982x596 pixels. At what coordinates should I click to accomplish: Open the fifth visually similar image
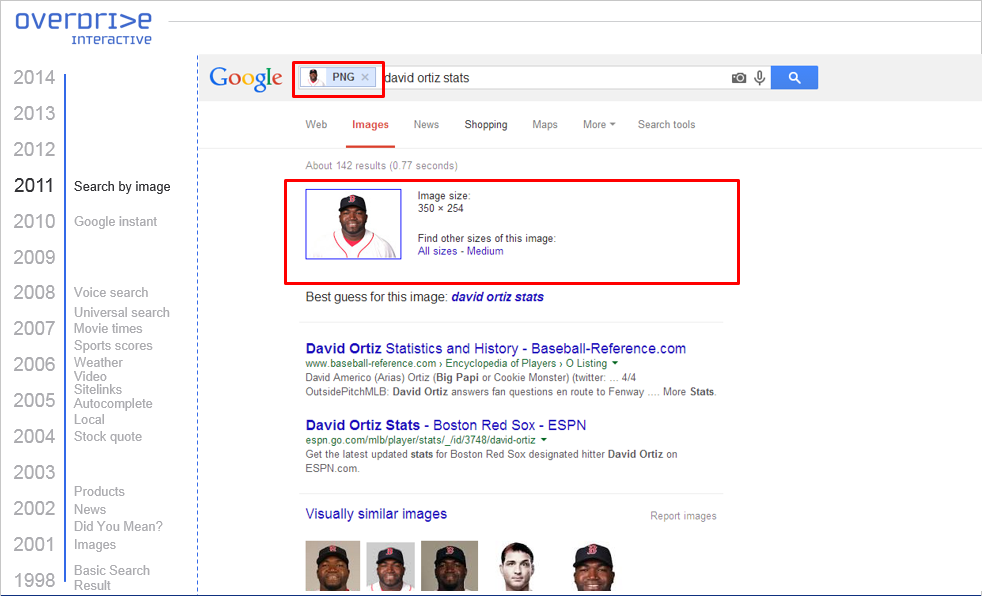pos(593,567)
